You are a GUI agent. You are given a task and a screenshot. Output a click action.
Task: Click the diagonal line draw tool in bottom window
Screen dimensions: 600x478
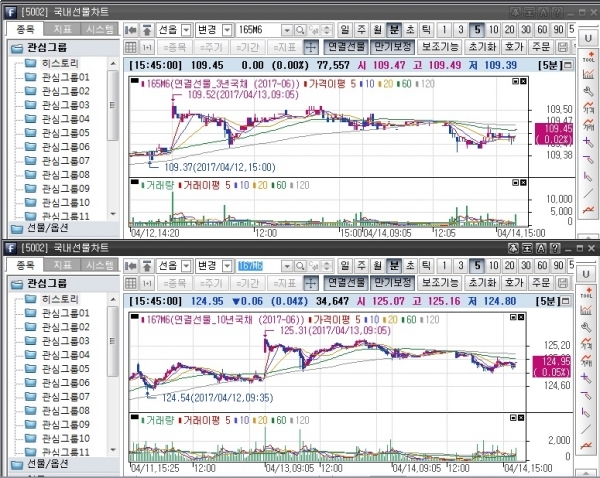click(586, 429)
